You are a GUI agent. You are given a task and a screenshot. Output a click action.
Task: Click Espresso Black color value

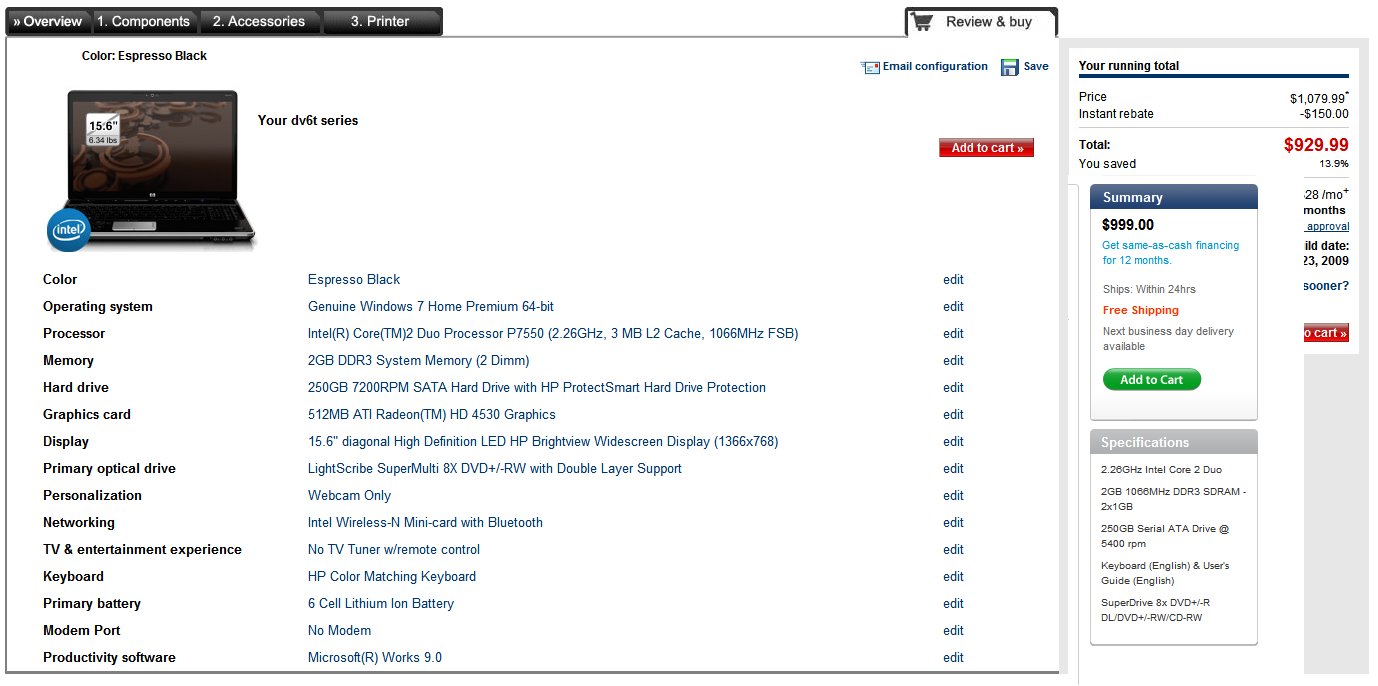[354, 280]
